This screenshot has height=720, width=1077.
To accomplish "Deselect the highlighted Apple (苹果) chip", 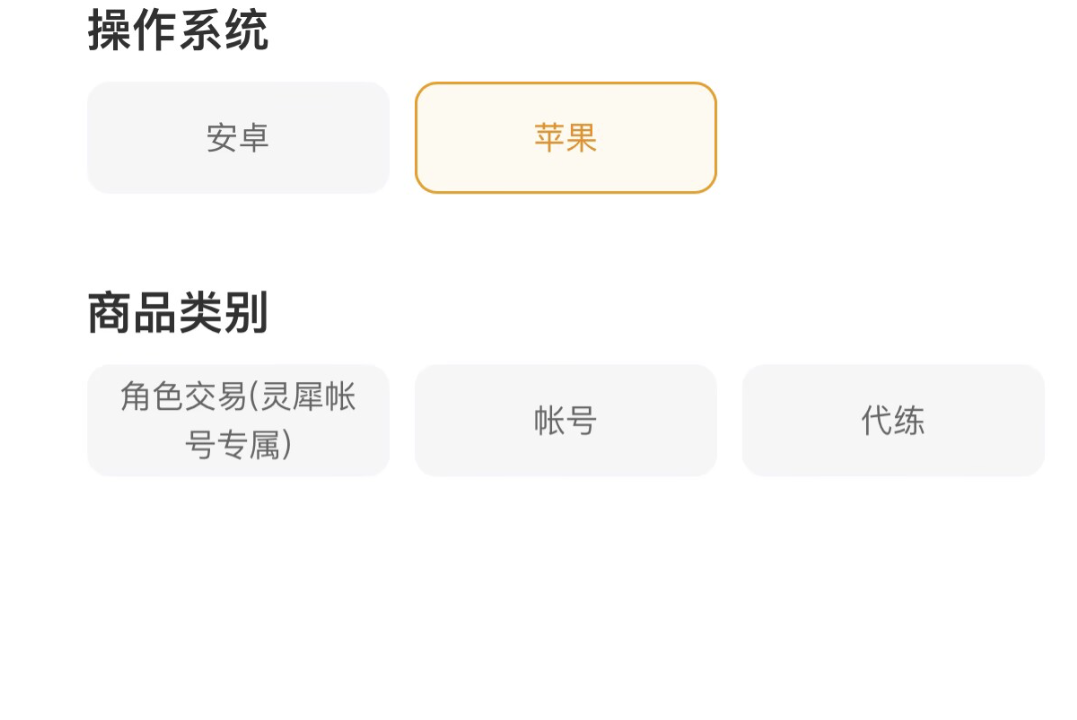I will click(566, 137).
